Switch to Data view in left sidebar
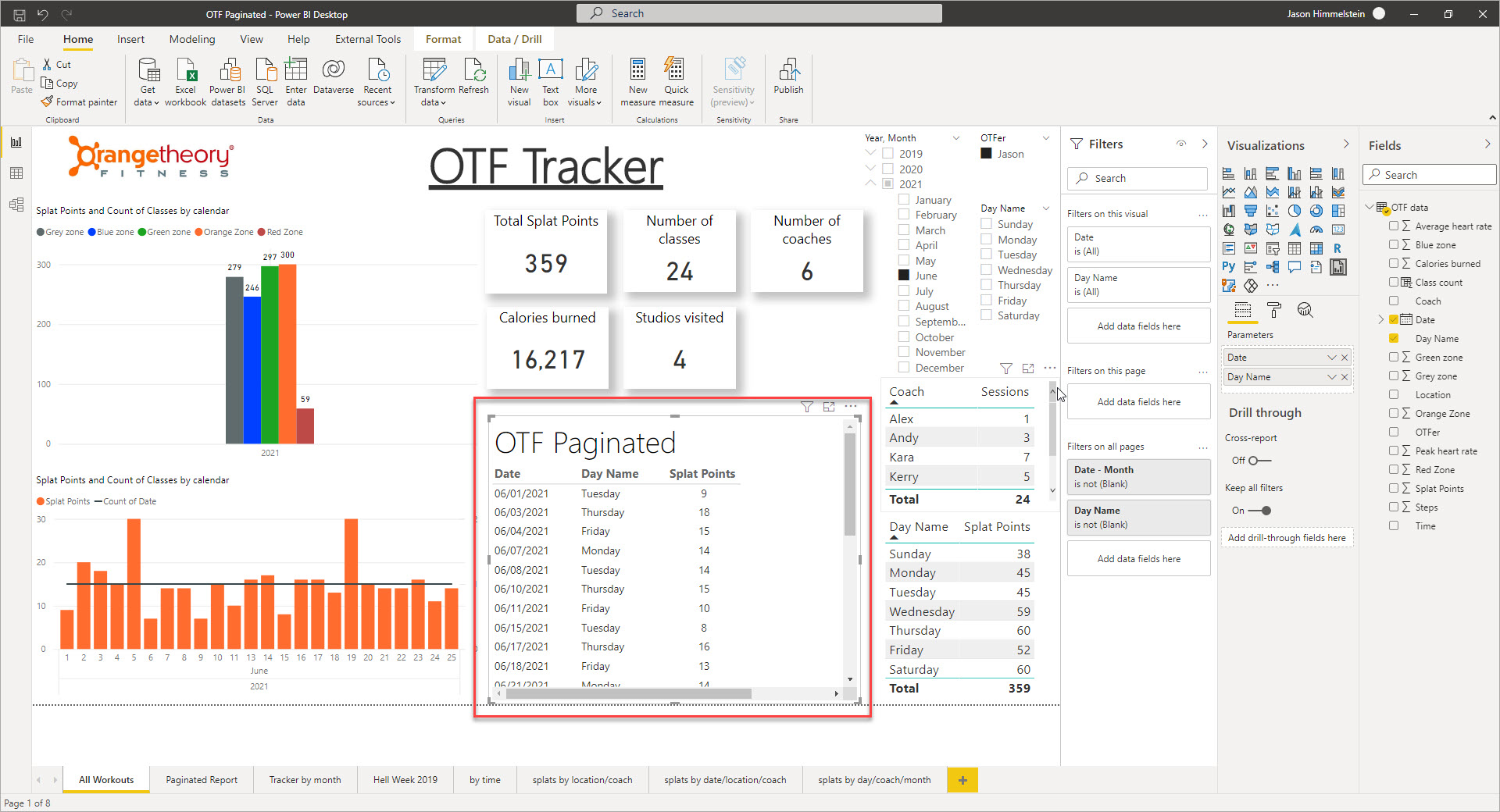The height and width of the screenshot is (812, 1500). pos(16,173)
